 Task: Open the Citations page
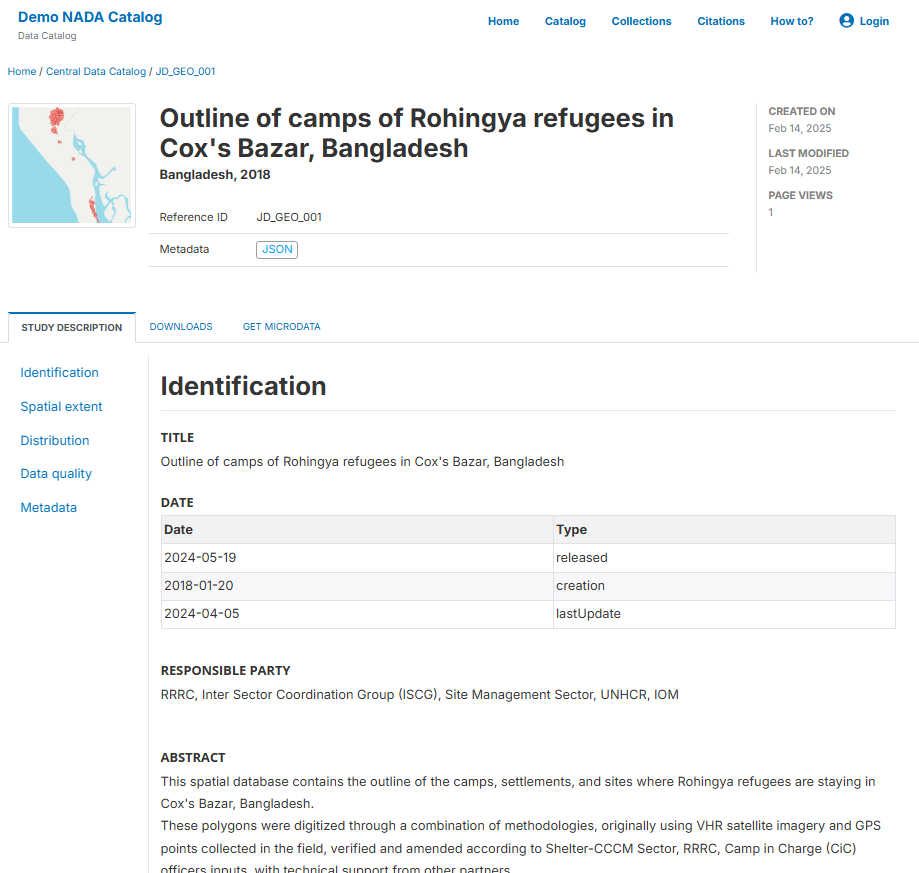coord(721,21)
